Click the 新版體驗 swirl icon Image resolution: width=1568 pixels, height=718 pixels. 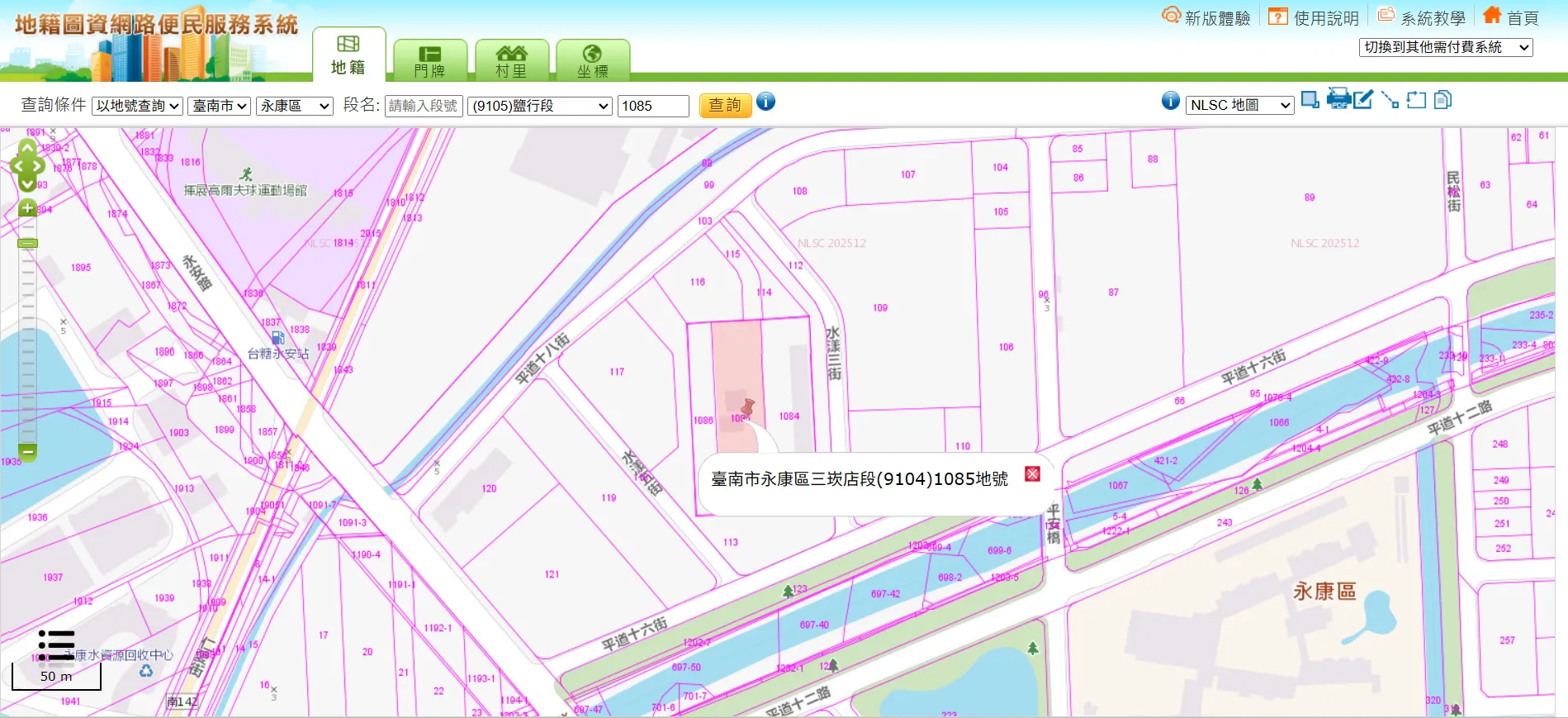point(1171,15)
